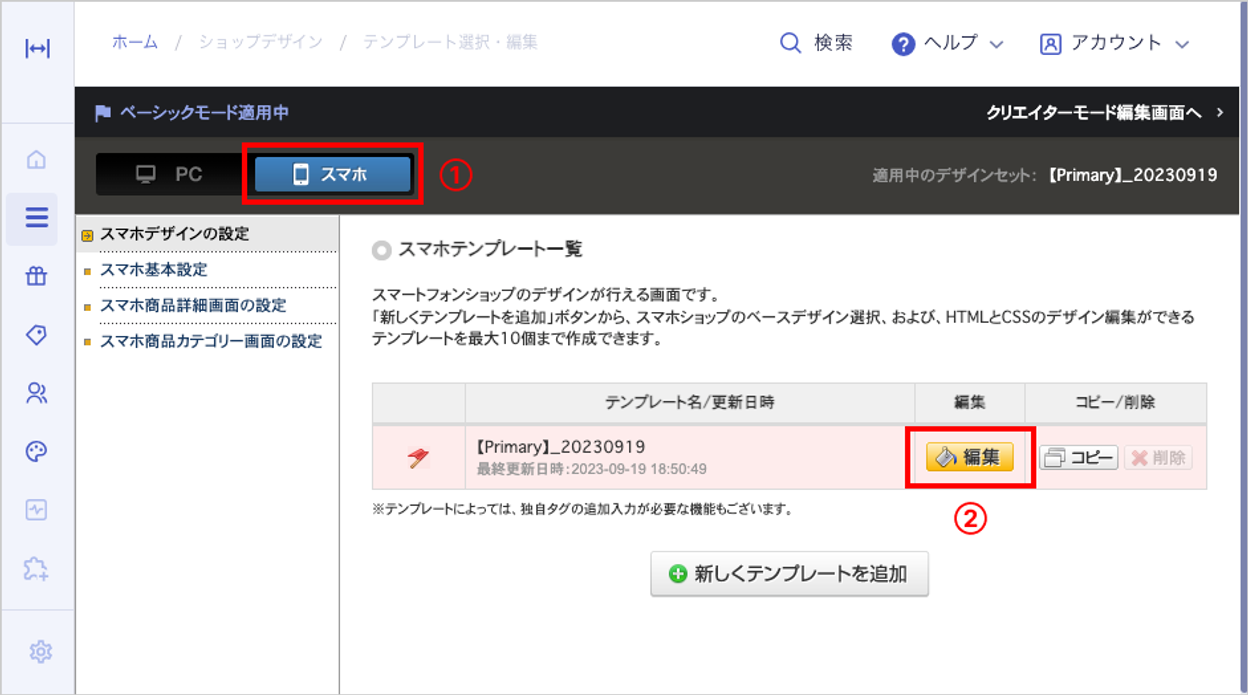Click the disabled 削除 button
1248x695 pixels.
click(1159, 458)
